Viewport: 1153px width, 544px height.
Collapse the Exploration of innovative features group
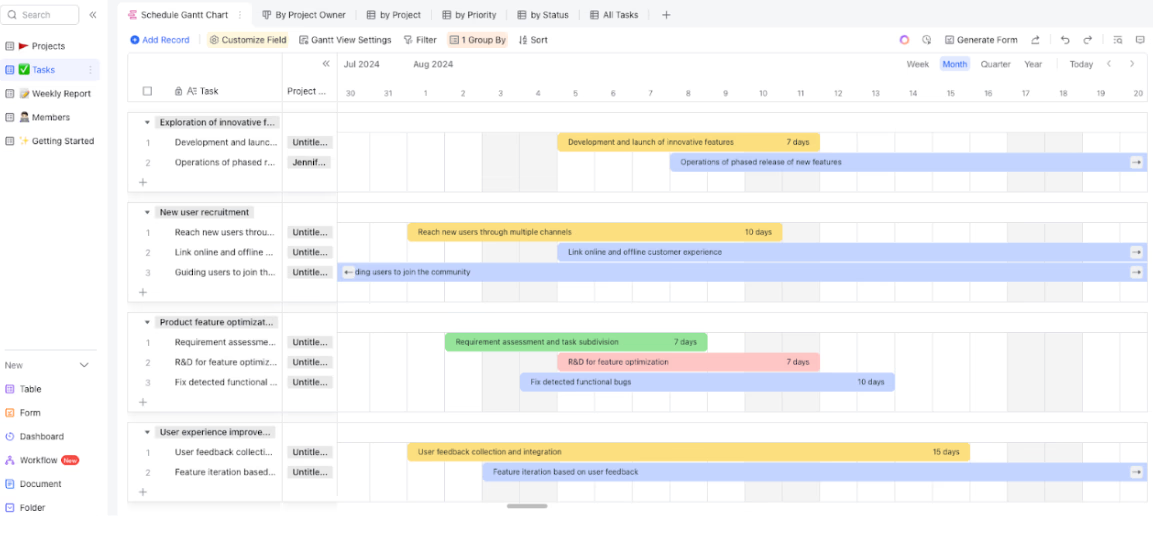coord(147,123)
